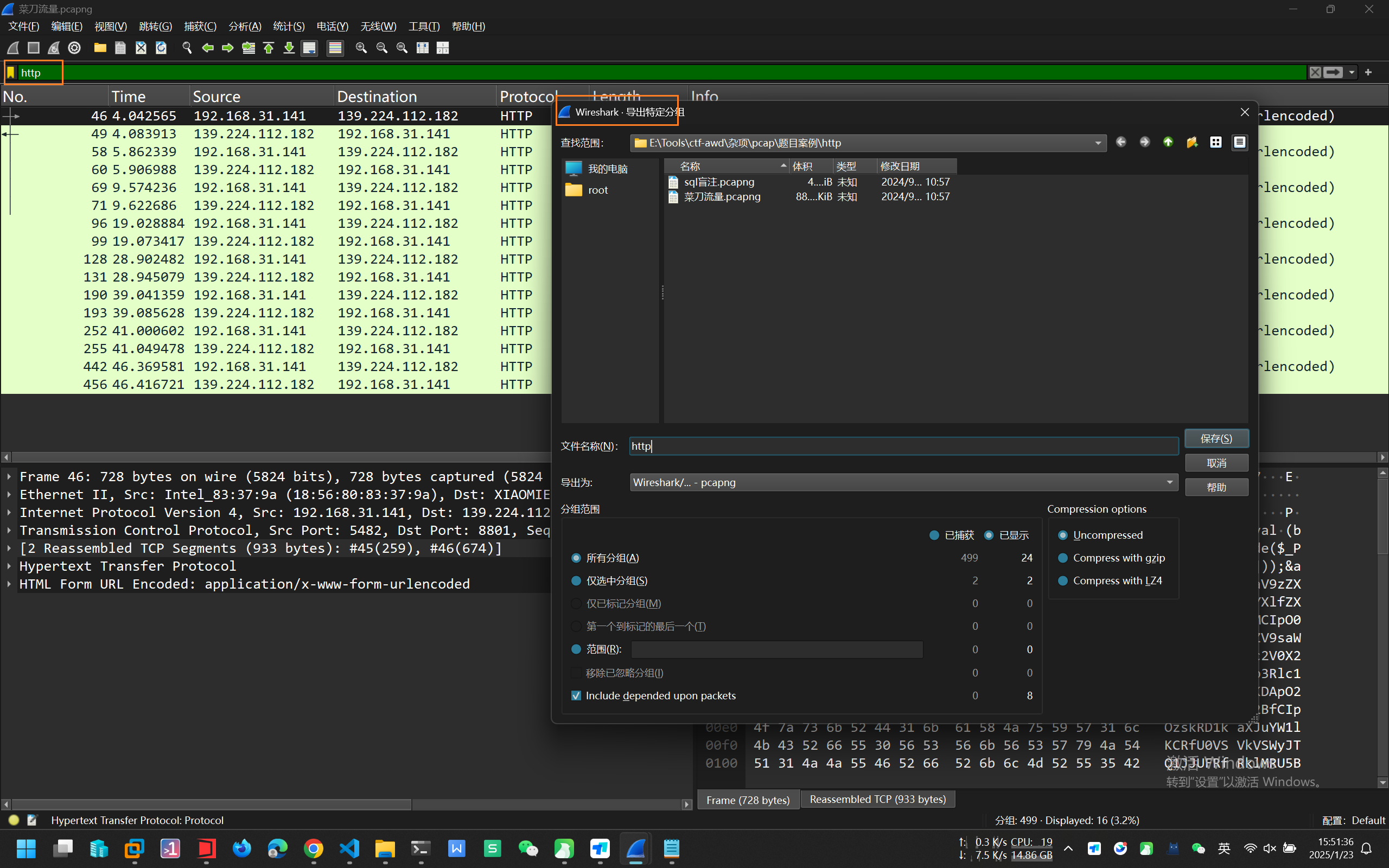Open the 统计(S) menu
Image resolution: width=1389 pixels, height=868 pixels.
[289, 27]
